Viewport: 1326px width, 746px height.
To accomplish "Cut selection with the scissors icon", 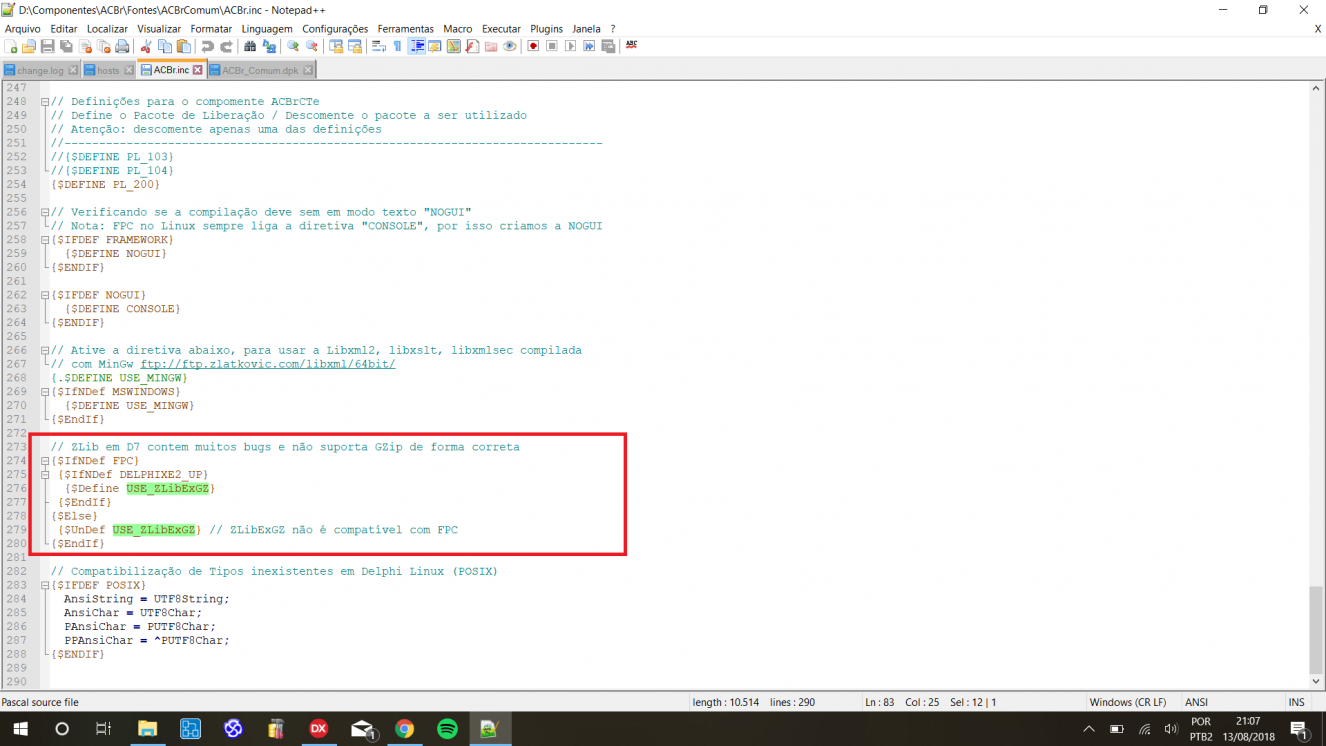I will pyautogui.click(x=146, y=46).
